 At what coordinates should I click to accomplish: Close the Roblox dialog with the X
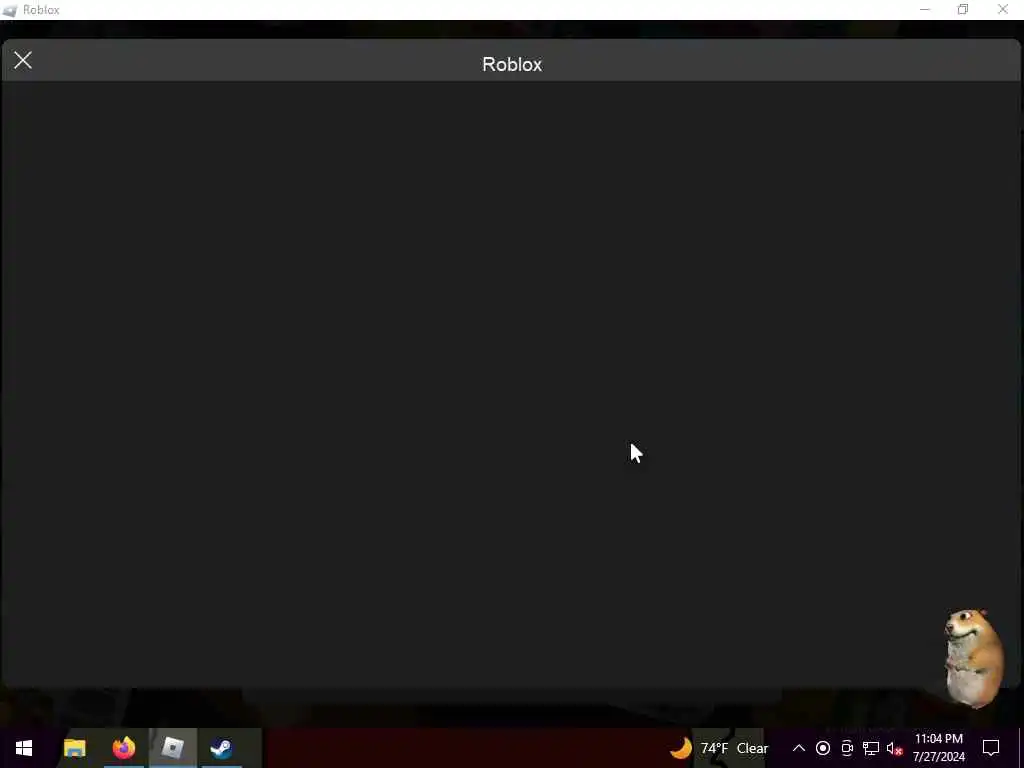23,61
